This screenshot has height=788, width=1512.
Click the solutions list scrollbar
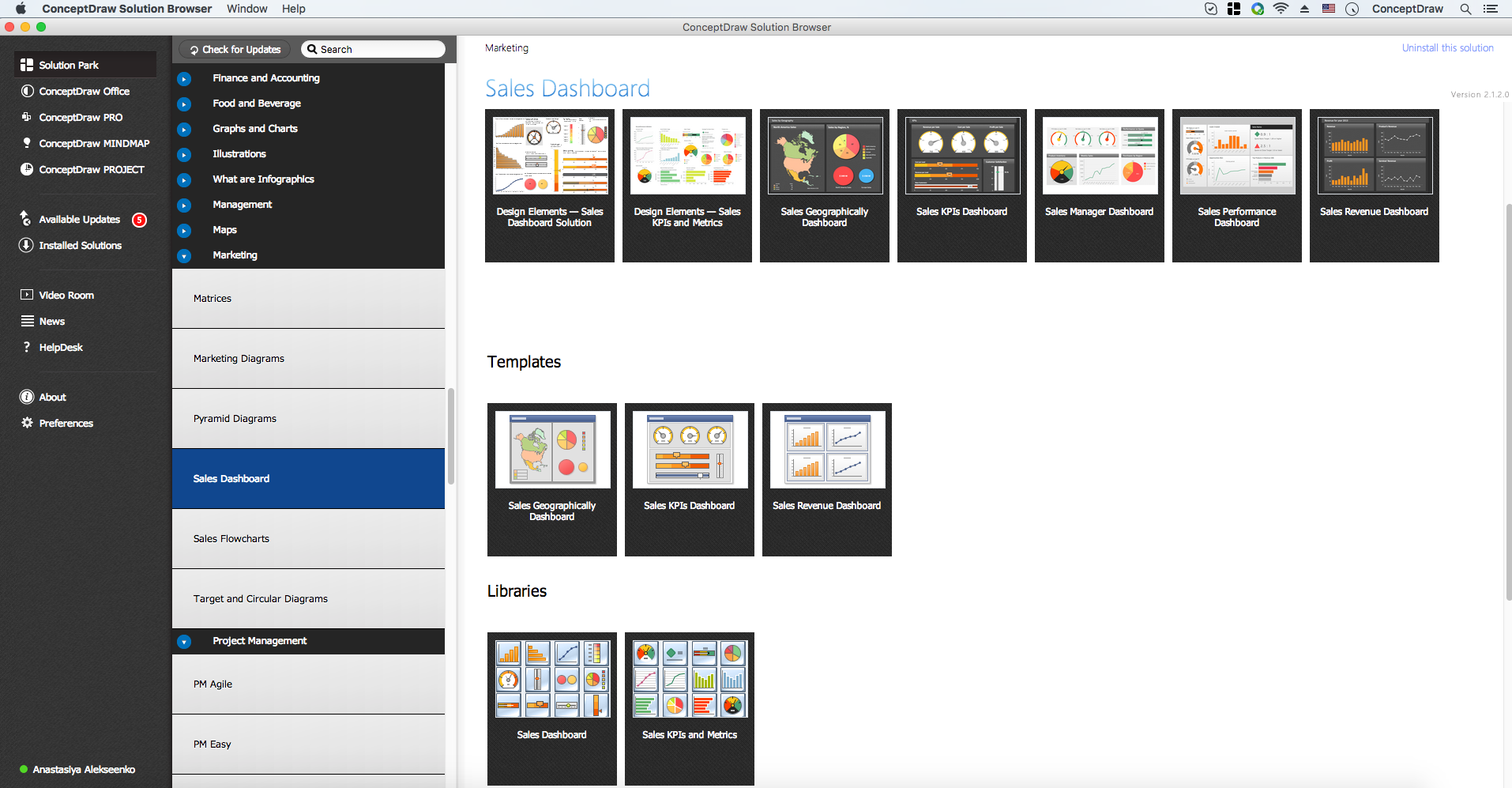pos(451,435)
